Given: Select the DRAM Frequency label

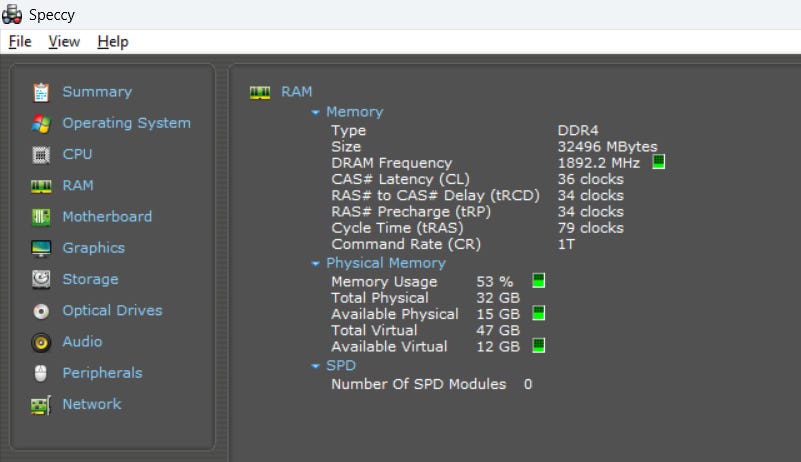Looking at the screenshot, I should (x=391, y=163).
